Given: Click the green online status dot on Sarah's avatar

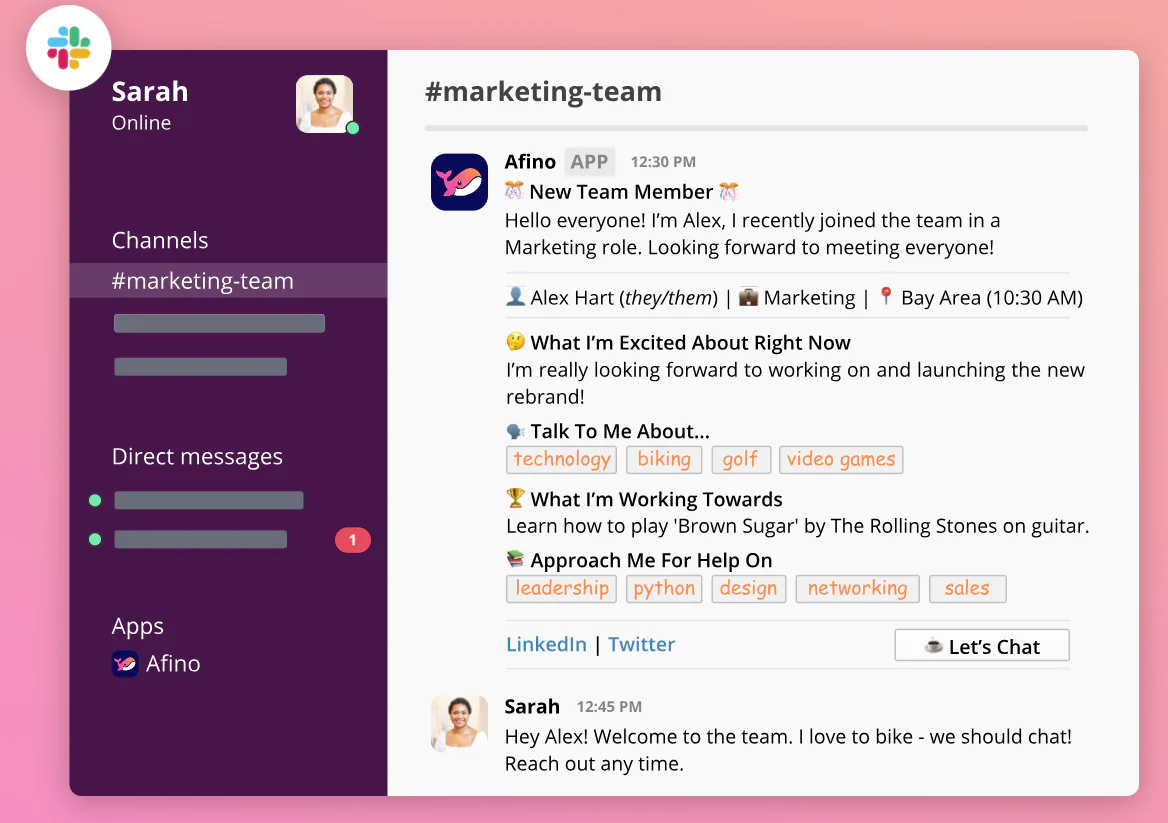Looking at the screenshot, I should coord(352,128).
